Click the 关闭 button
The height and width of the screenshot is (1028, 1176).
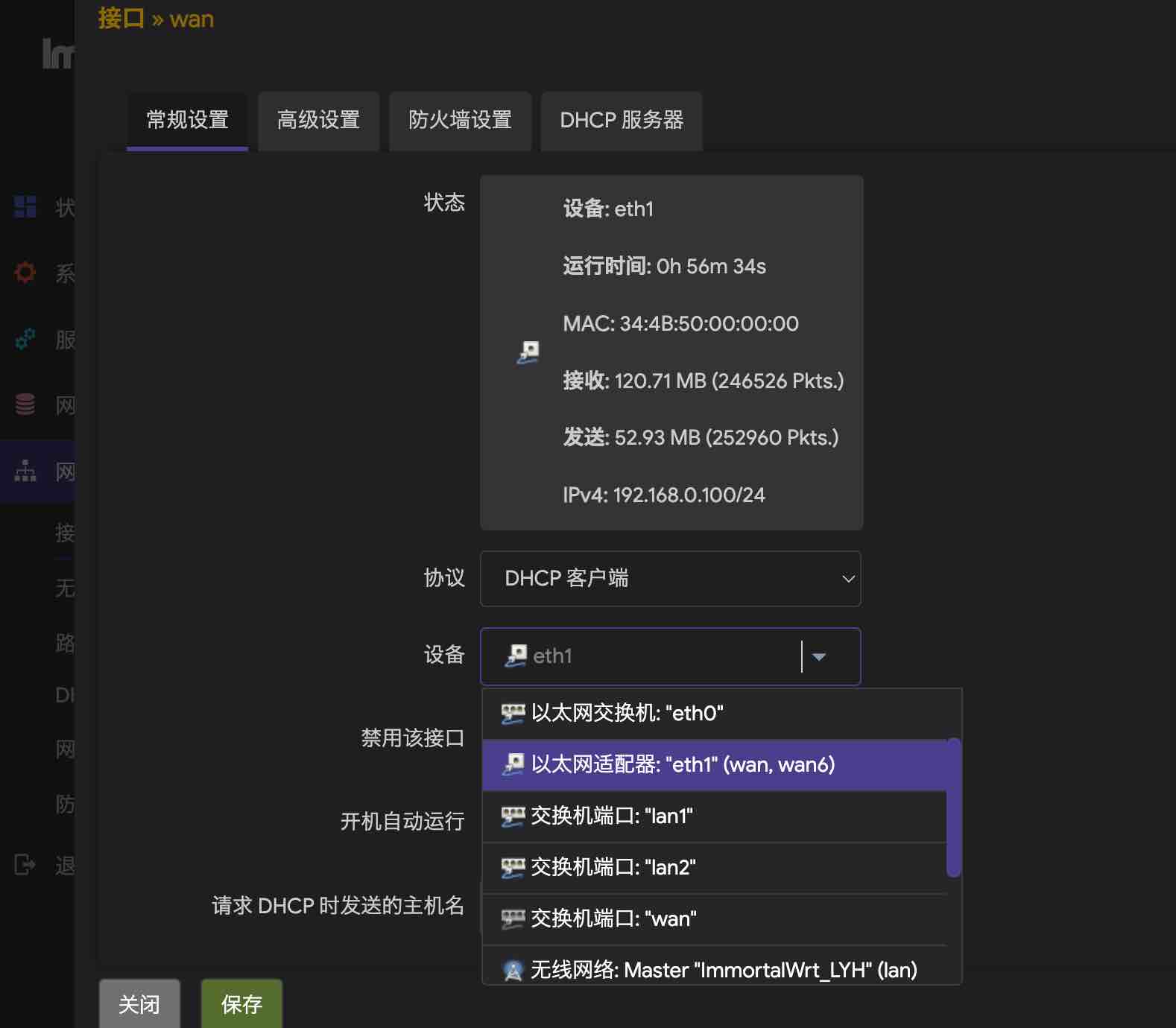pyautogui.click(x=139, y=1003)
